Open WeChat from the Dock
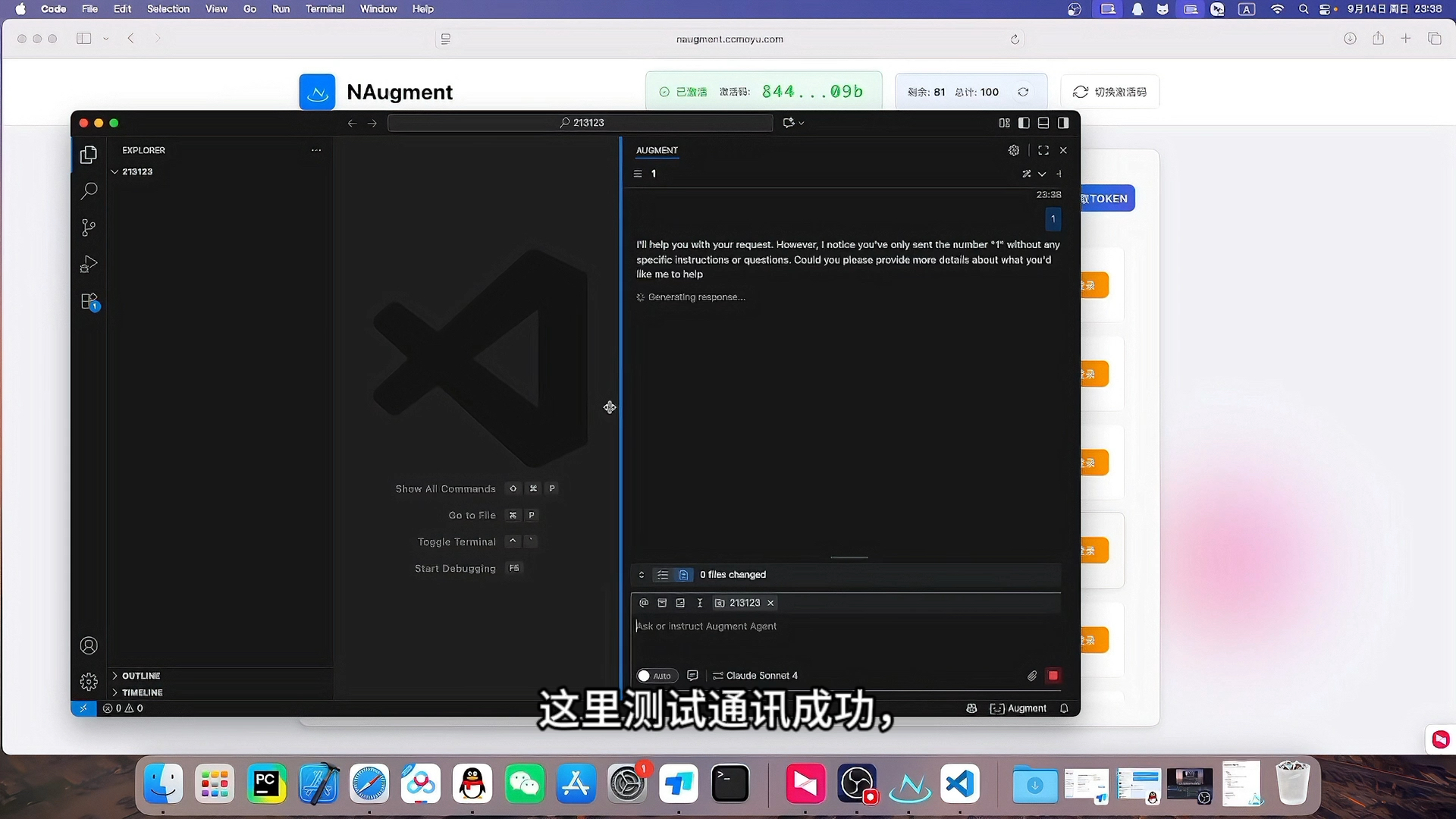 (x=524, y=783)
